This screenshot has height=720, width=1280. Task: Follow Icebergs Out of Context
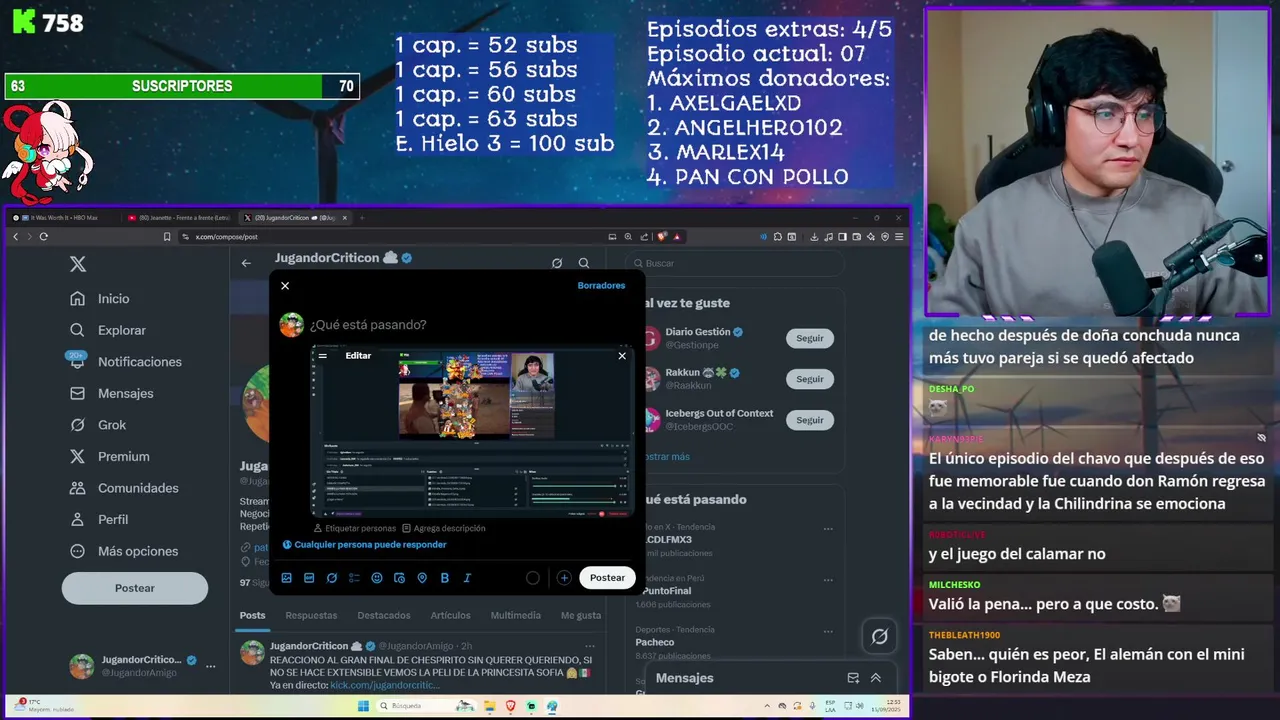810,421
